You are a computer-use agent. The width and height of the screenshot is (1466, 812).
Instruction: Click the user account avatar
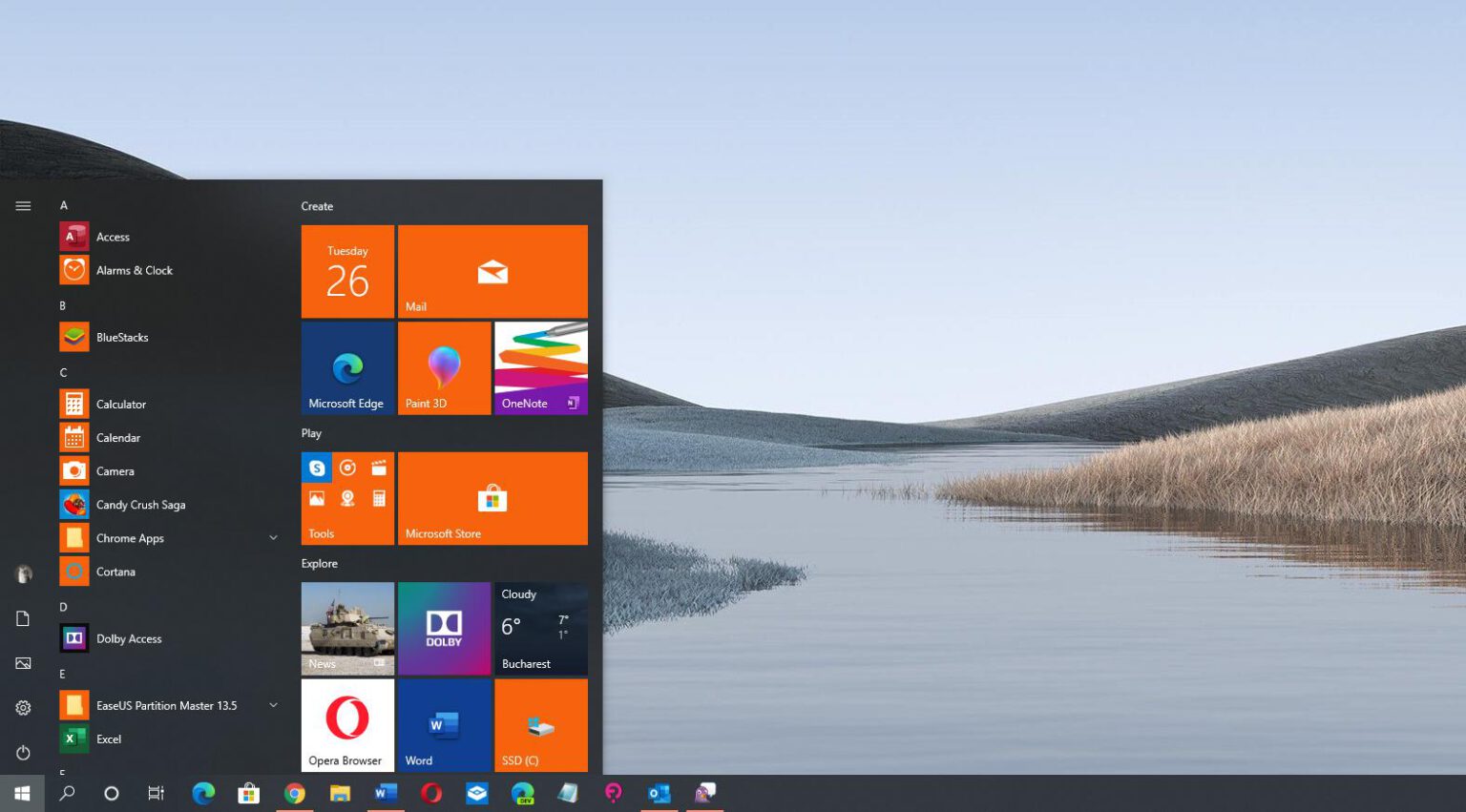click(23, 573)
